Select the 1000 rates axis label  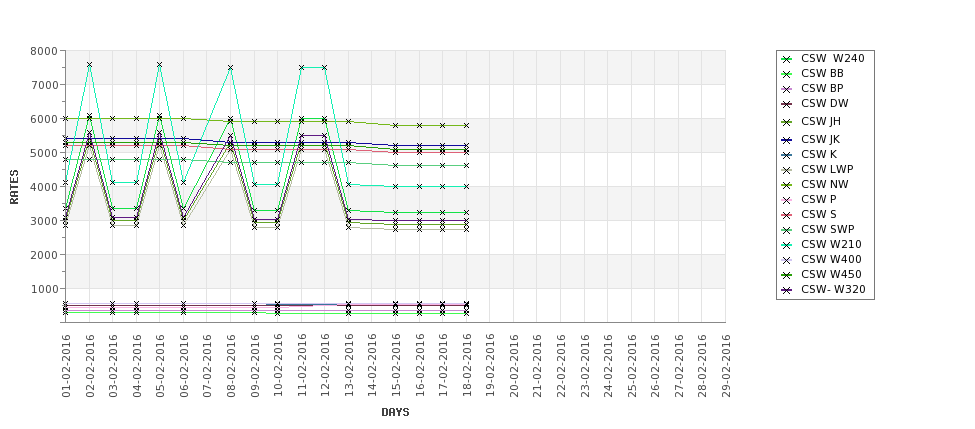(44, 288)
